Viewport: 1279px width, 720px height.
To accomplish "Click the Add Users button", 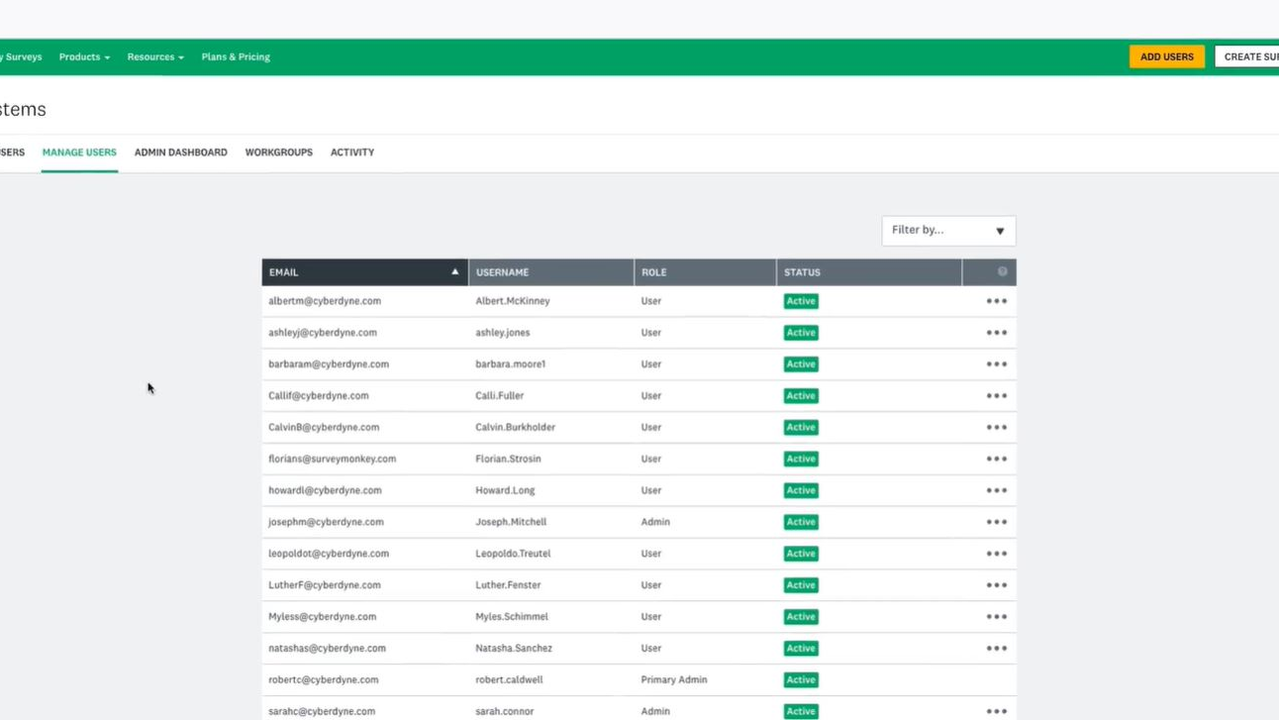I will [1166, 57].
